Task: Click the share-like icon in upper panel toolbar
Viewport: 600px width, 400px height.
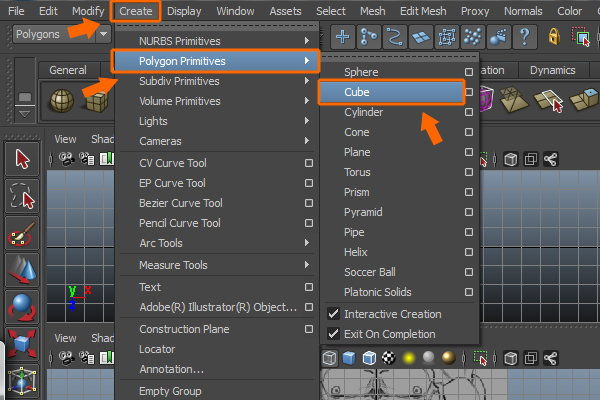Action: coord(550,159)
